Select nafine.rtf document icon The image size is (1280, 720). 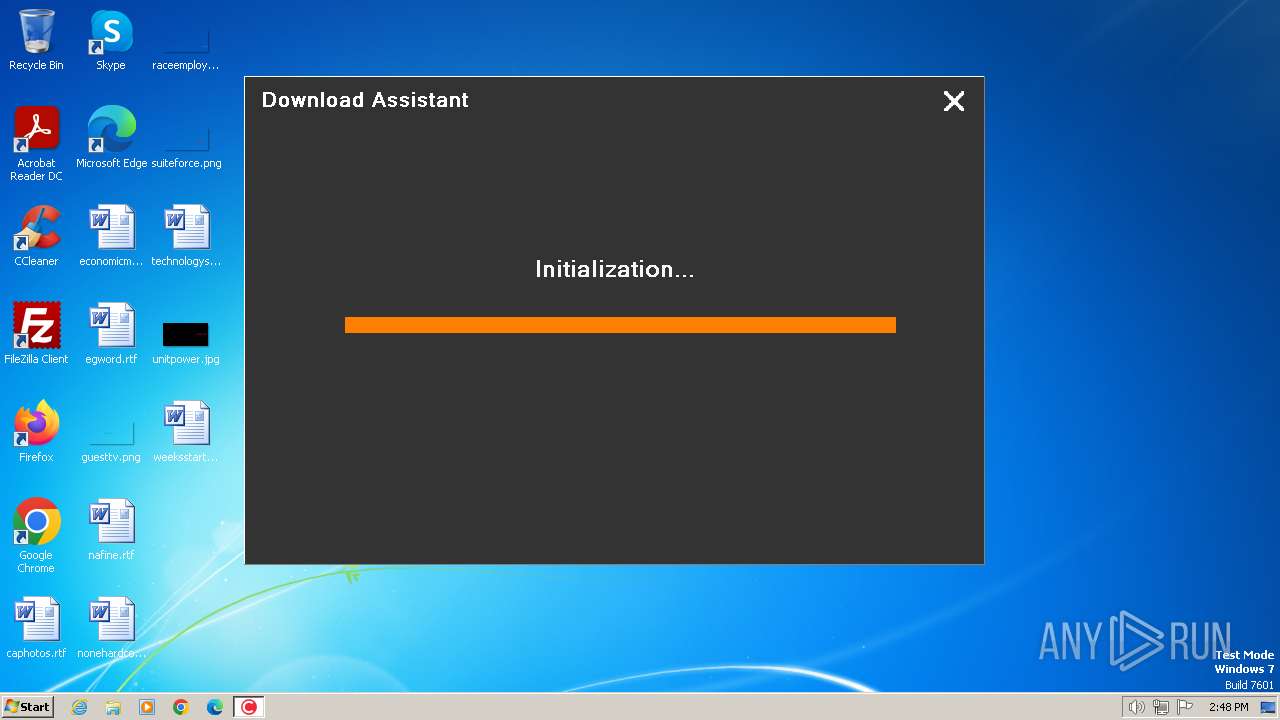111,530
